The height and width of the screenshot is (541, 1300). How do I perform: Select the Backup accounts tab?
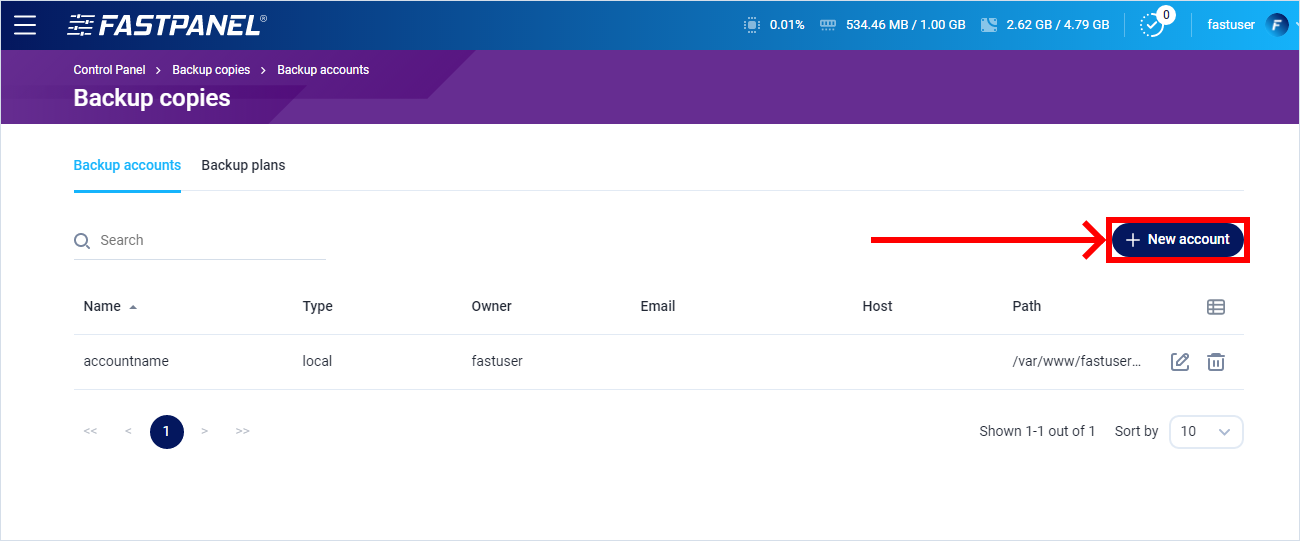click(127, 165)
